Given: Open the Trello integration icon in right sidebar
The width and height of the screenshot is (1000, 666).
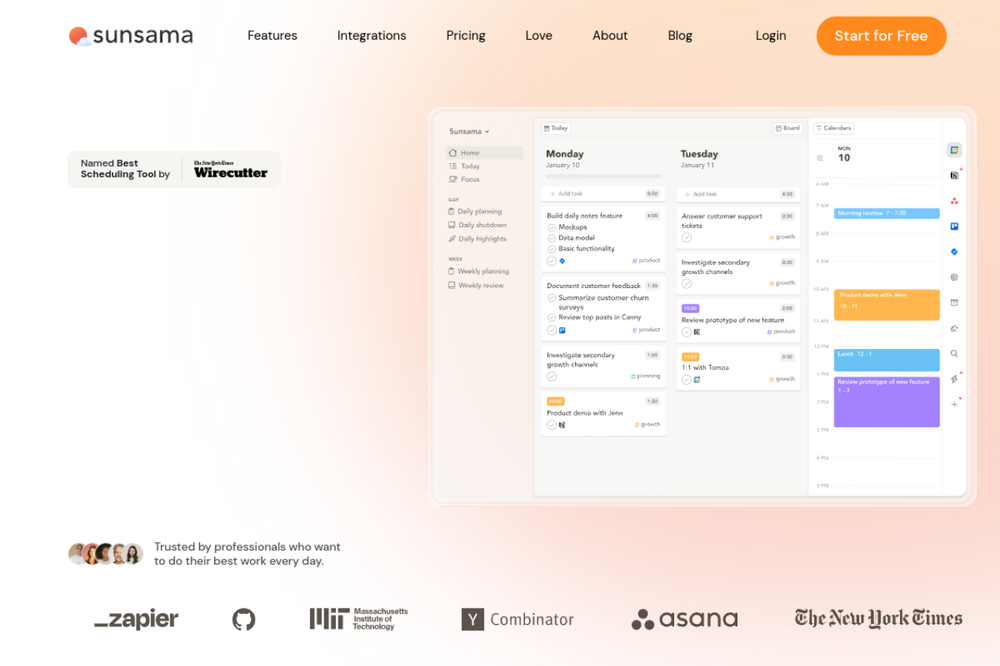Looking at the screenshot, I should point(954,226).
